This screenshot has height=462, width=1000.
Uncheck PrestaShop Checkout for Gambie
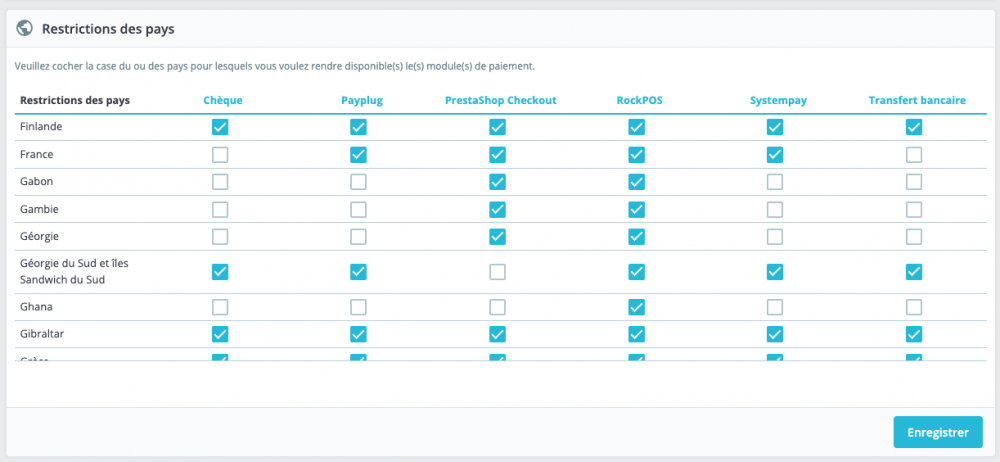tap(497, 209)
